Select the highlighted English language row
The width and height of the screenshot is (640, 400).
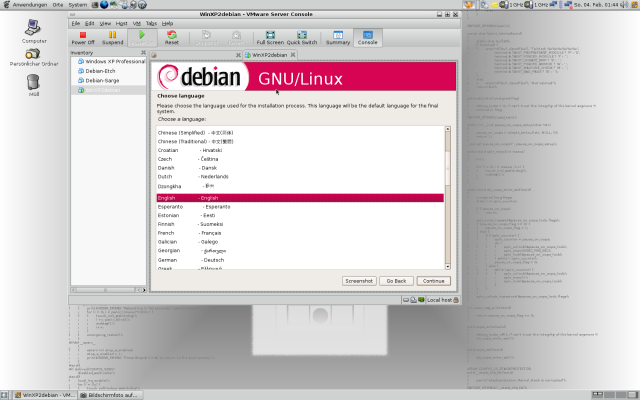coord(300,198)
